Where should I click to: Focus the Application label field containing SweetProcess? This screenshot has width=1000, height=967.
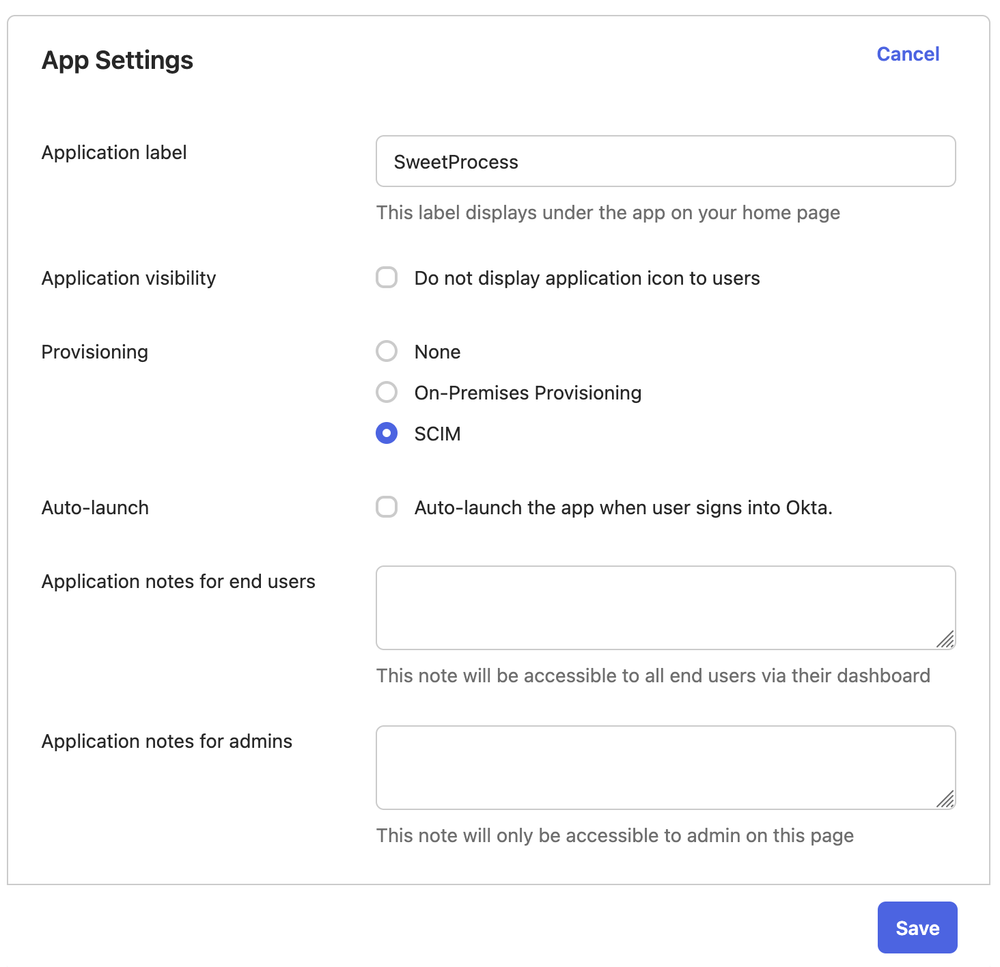coord(665,161)
